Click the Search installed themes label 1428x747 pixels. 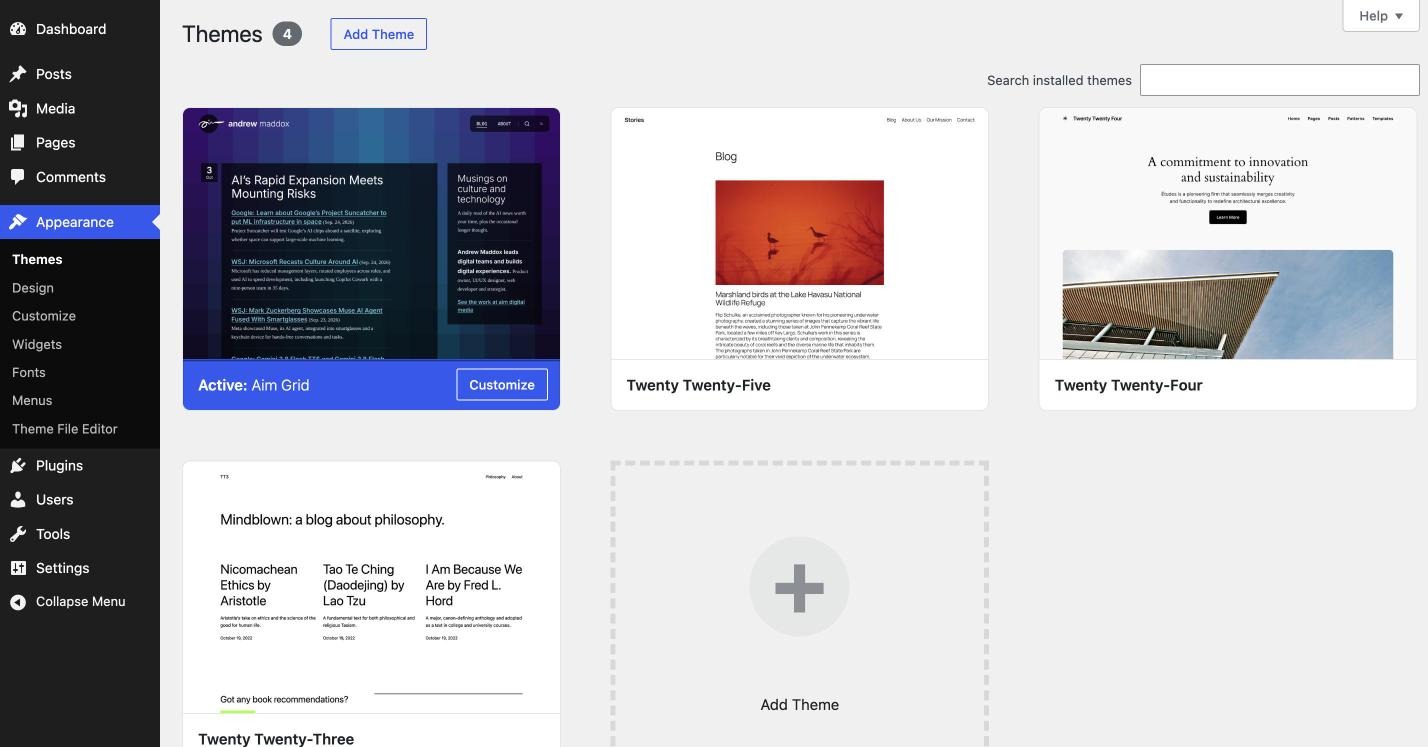coord(1059,80)
